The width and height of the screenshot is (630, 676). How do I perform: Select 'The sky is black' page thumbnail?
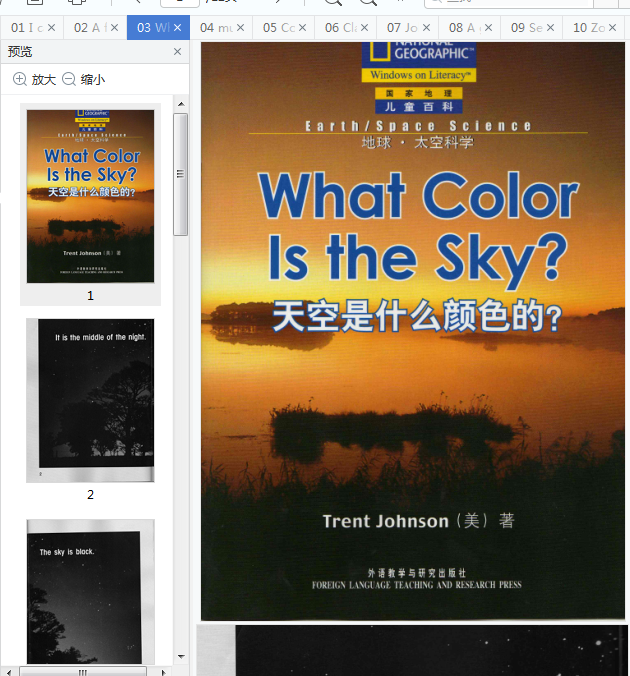click(90, 592)
